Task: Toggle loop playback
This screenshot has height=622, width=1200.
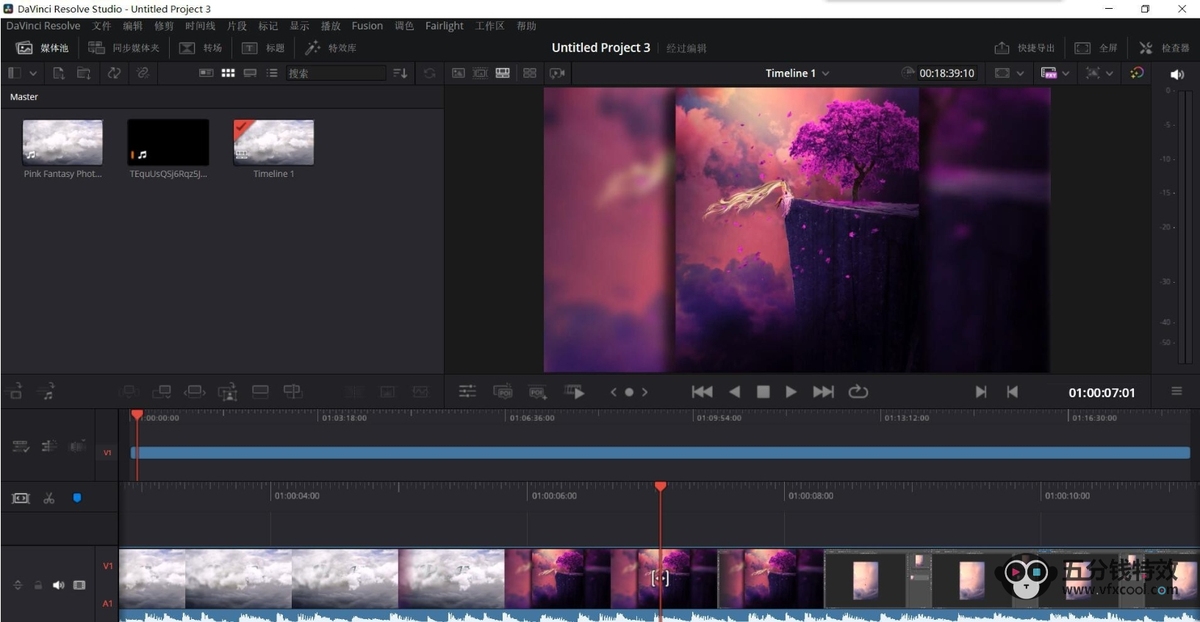Action: 858,392
